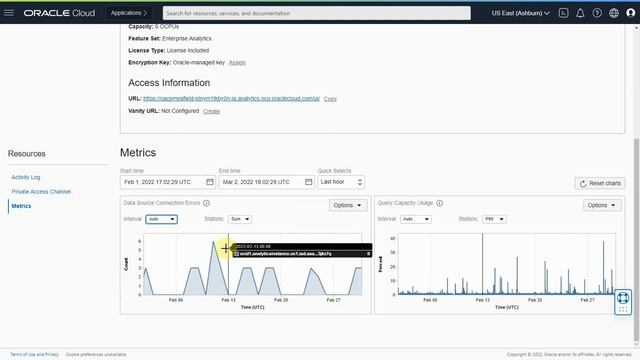This screenshot has width=640, height=360.
Task: Open the Activity Log resource
Action: pyautogui.click(x=26, y=177)
